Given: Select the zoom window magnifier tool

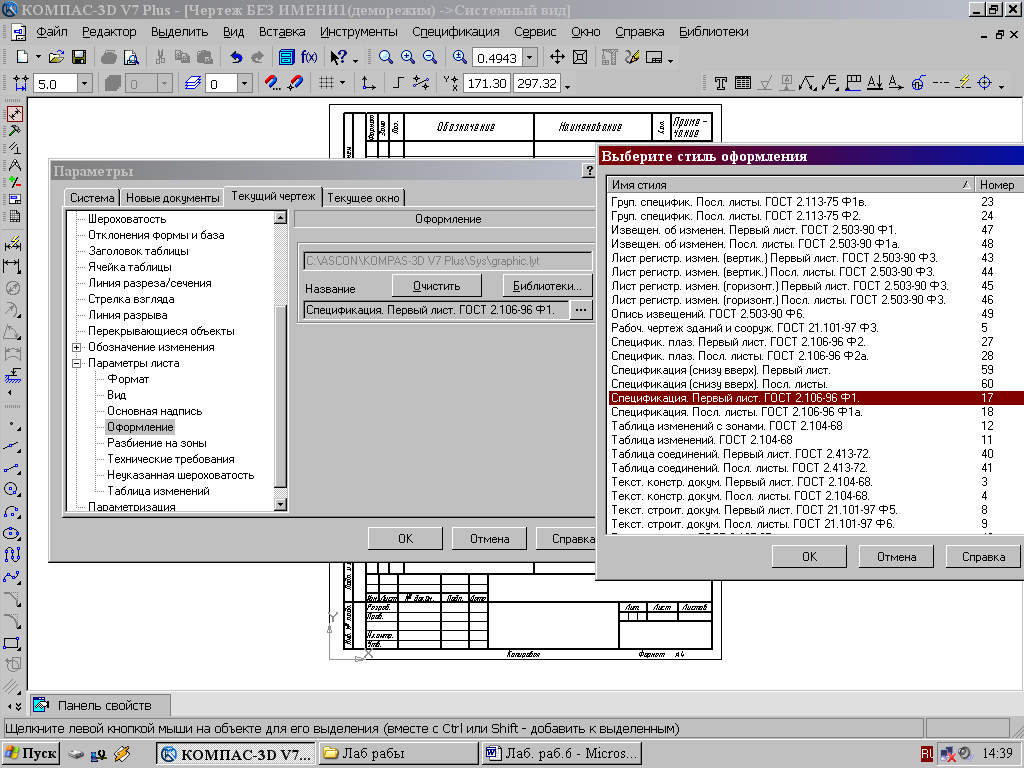Looking at the screenshot, I should coord(386,57).
